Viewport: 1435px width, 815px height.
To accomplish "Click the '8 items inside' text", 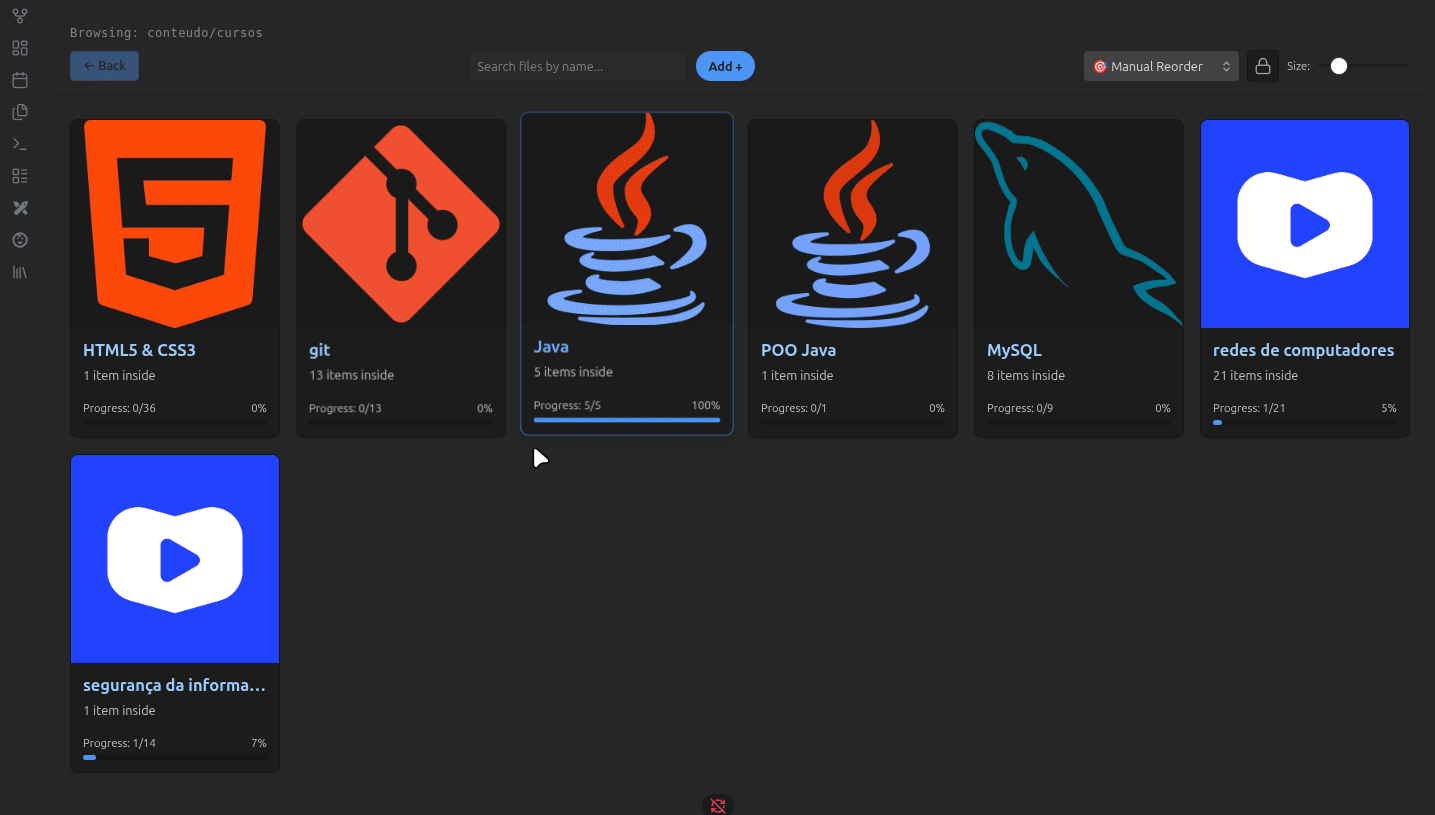I will (x=1026, y=375).
